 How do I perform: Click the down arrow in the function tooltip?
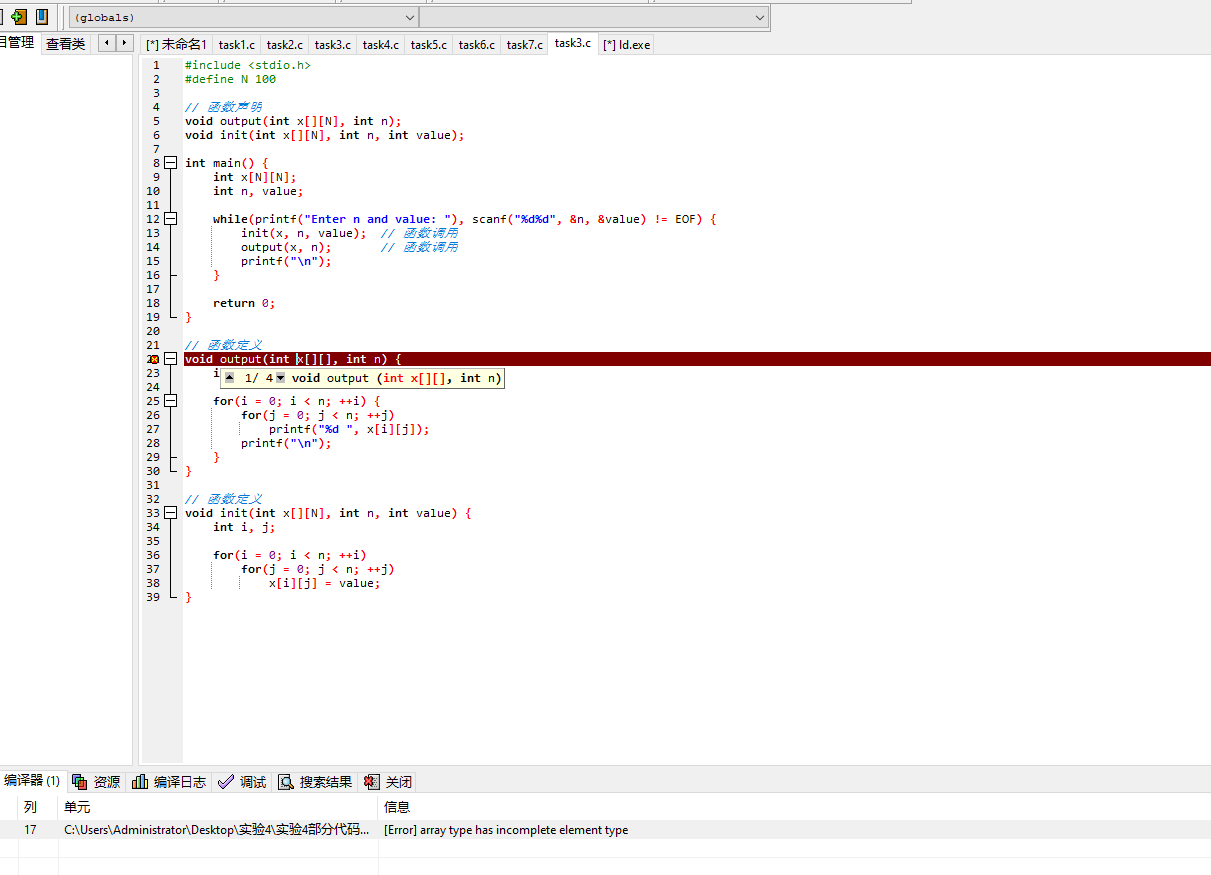(x=280, y=378)
